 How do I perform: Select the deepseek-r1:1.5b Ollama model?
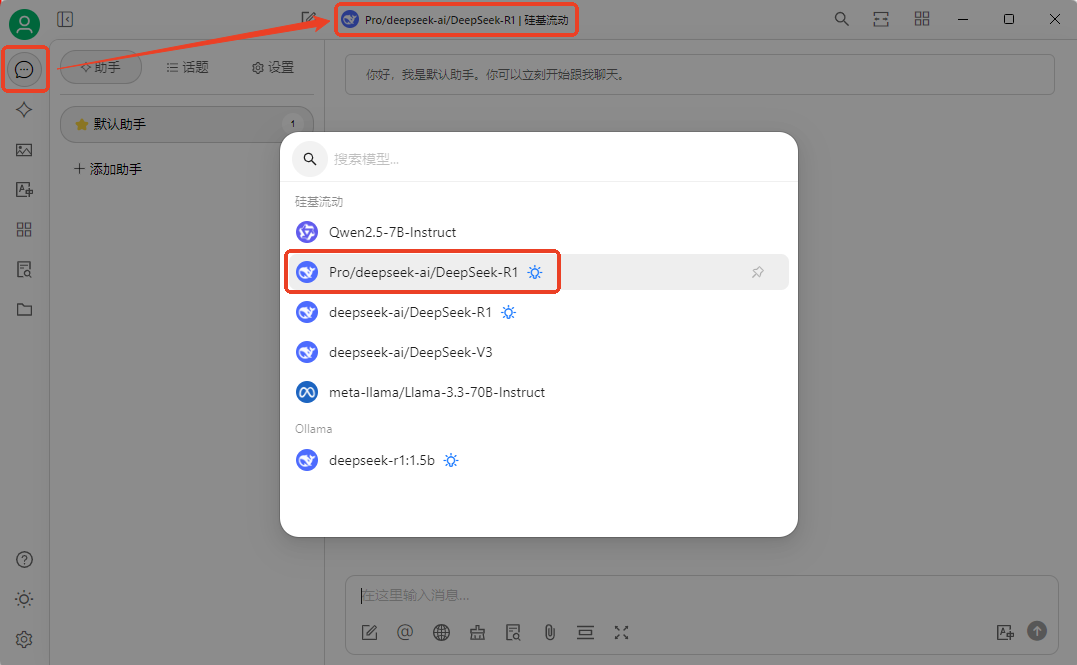click(536, 460)
